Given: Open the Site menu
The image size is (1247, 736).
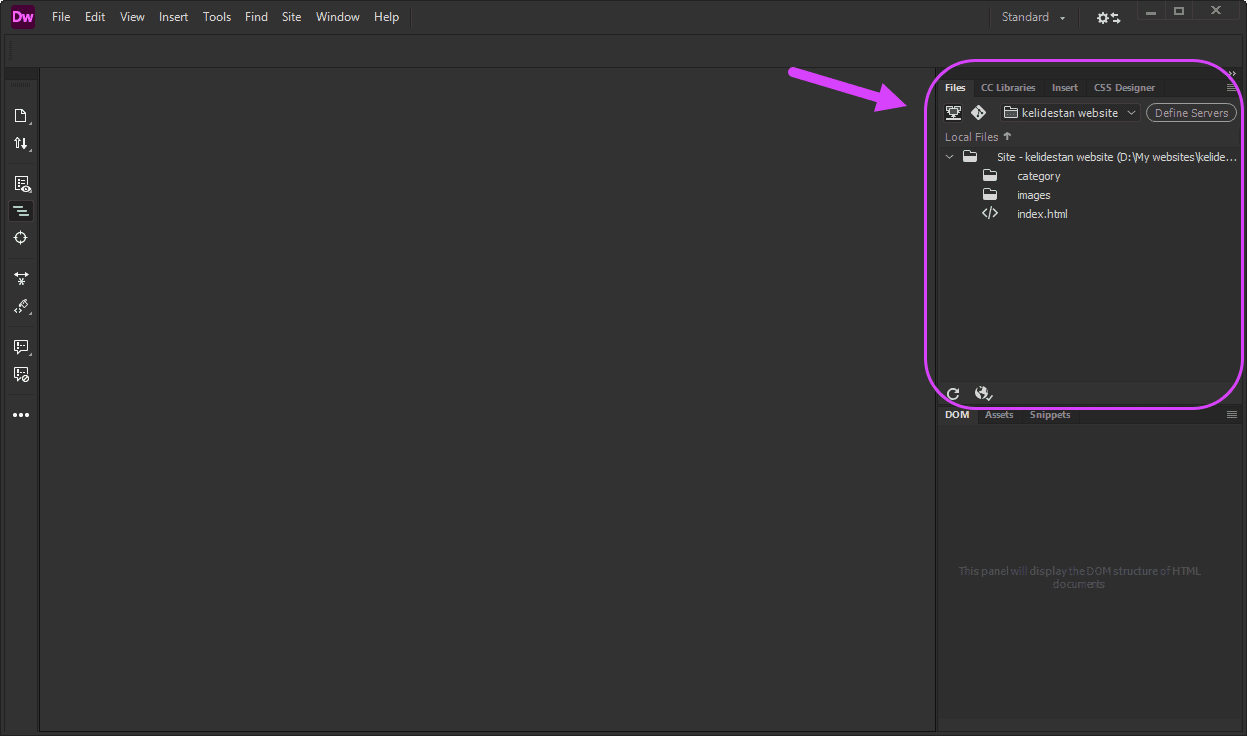Looking at the screenshot, I should click(291, 17).
